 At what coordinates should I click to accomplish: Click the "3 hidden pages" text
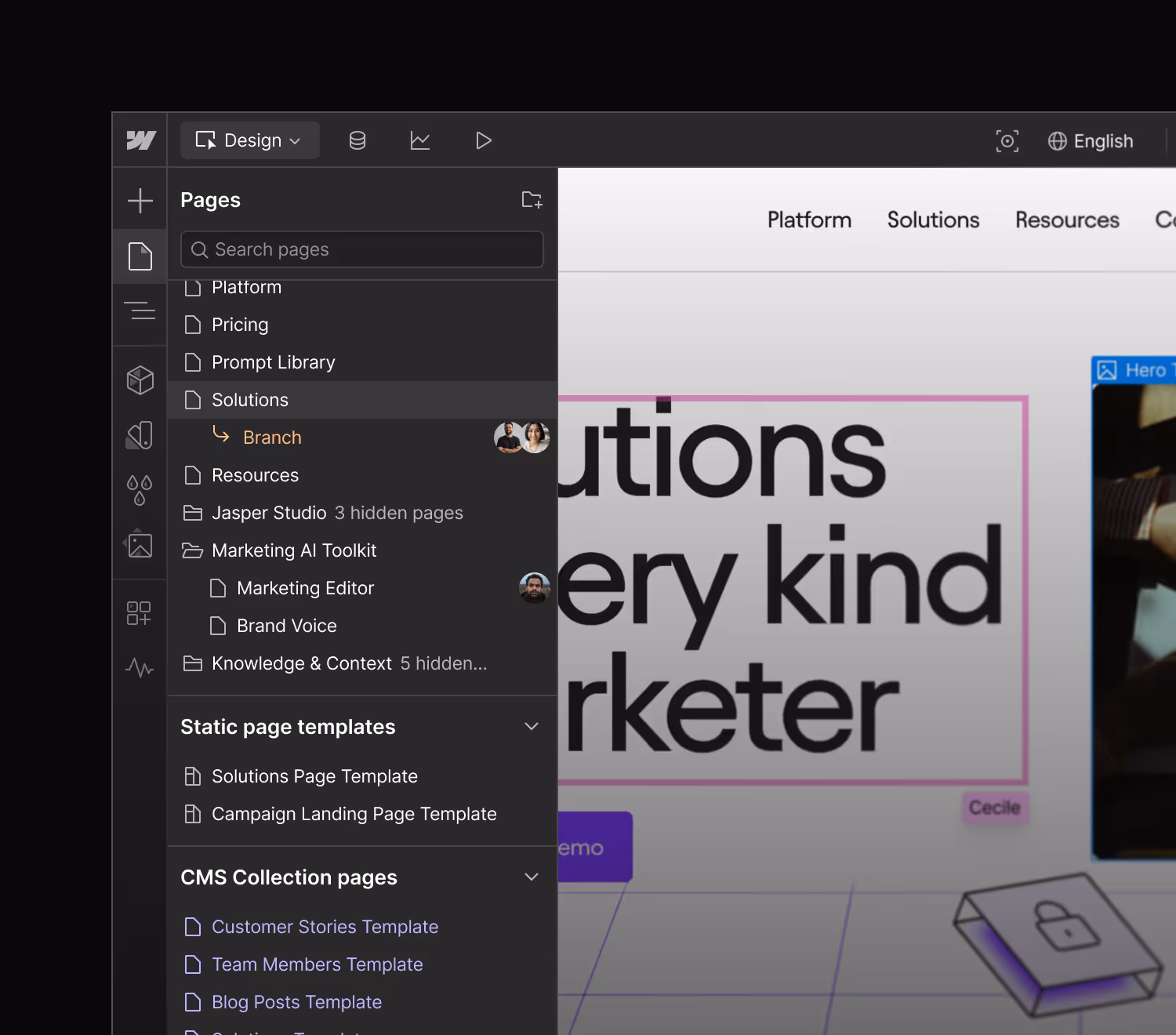tap(398, 513)
